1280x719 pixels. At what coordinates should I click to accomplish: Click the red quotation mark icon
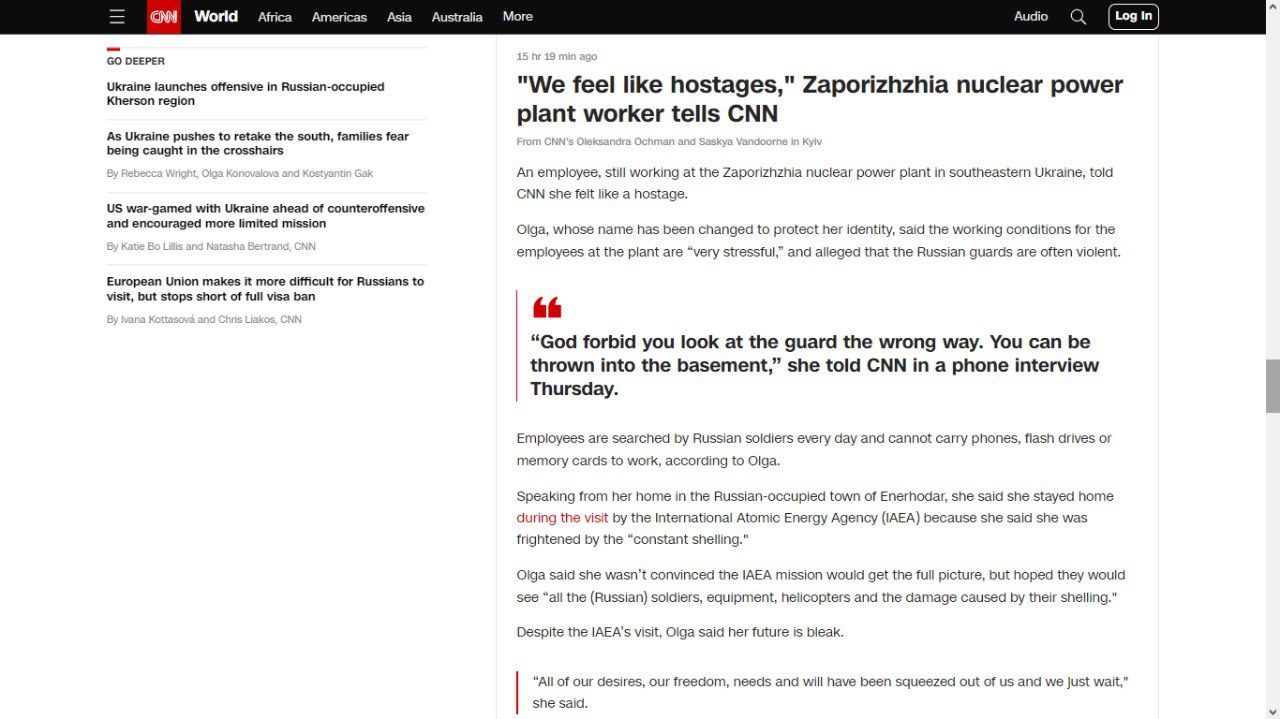(x=547, y=308)
